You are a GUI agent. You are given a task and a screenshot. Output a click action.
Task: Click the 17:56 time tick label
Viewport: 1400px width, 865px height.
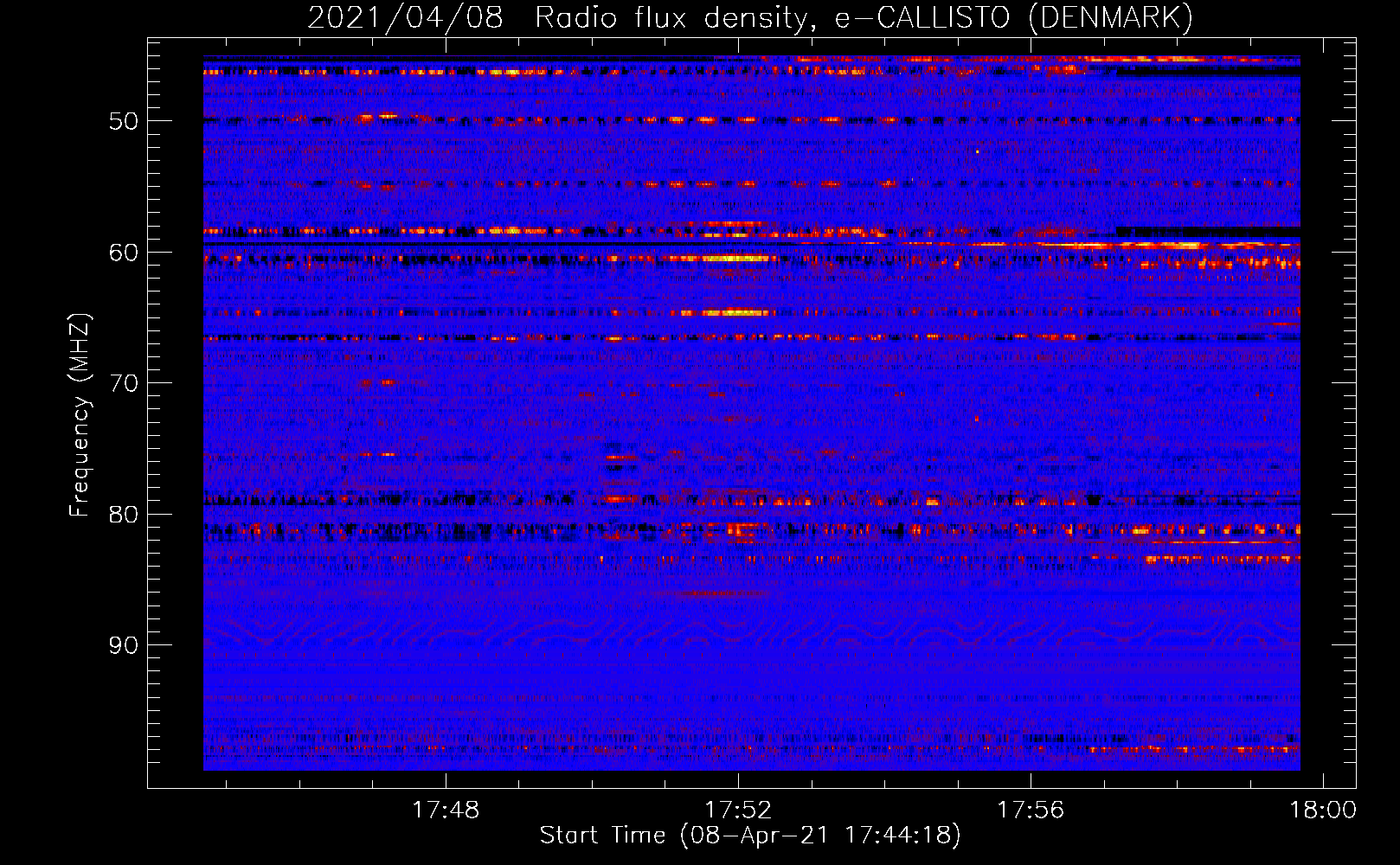click(x=1031, y=811)
